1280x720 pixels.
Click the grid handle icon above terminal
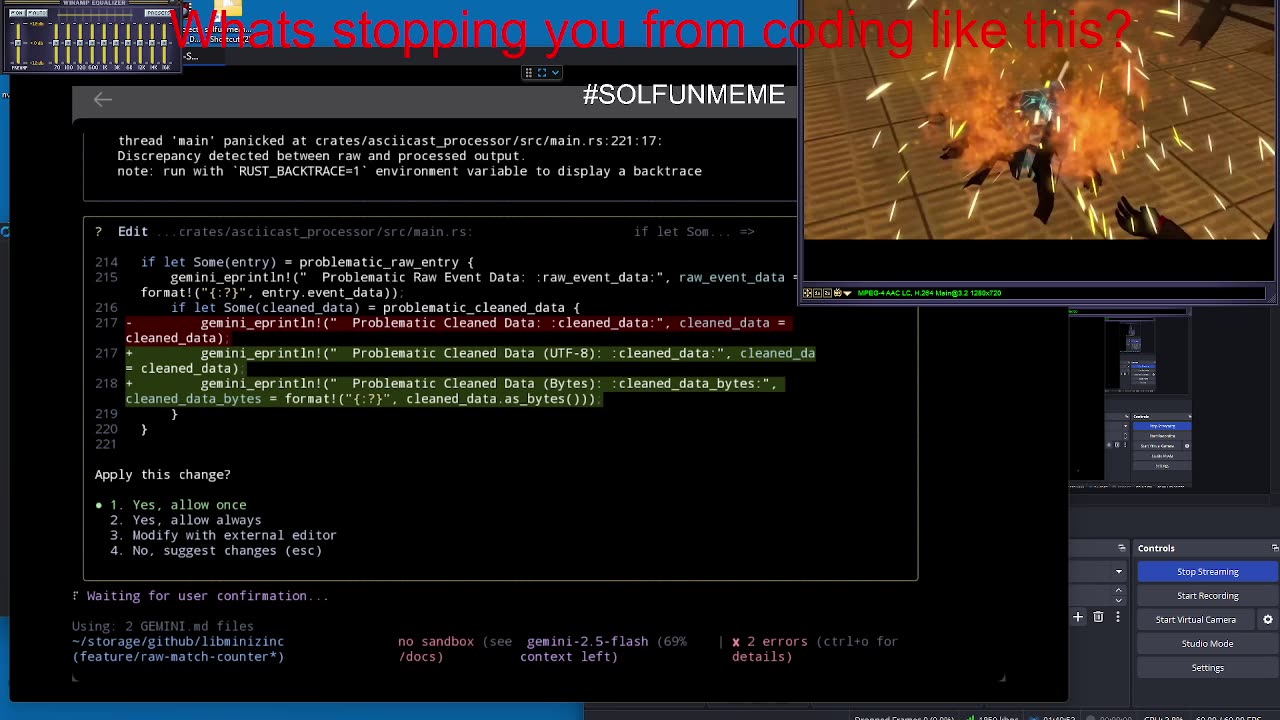[x=528, y=73]
